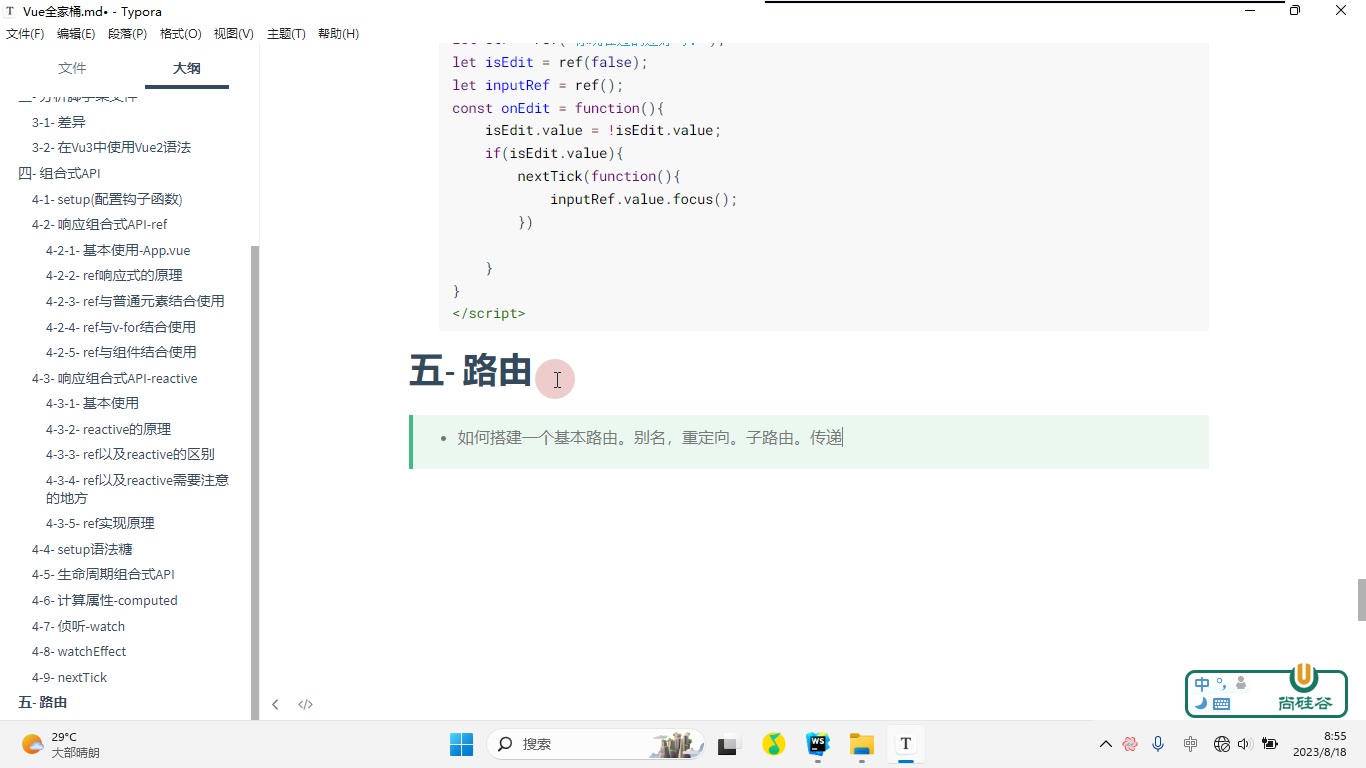Viewport: 1366px width, 768px height.
Task: Open the 文件(F) menu
Action: [25, 34]
